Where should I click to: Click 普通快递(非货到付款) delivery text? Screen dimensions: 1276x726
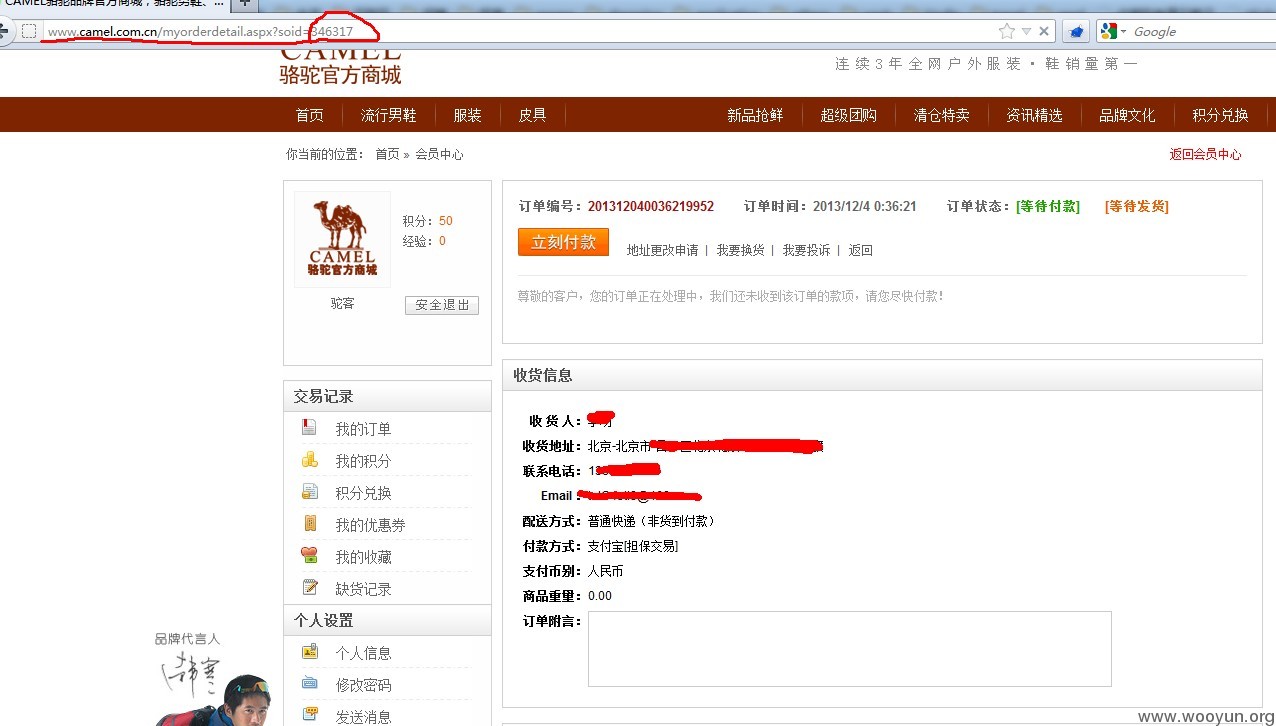coord(651,521)
